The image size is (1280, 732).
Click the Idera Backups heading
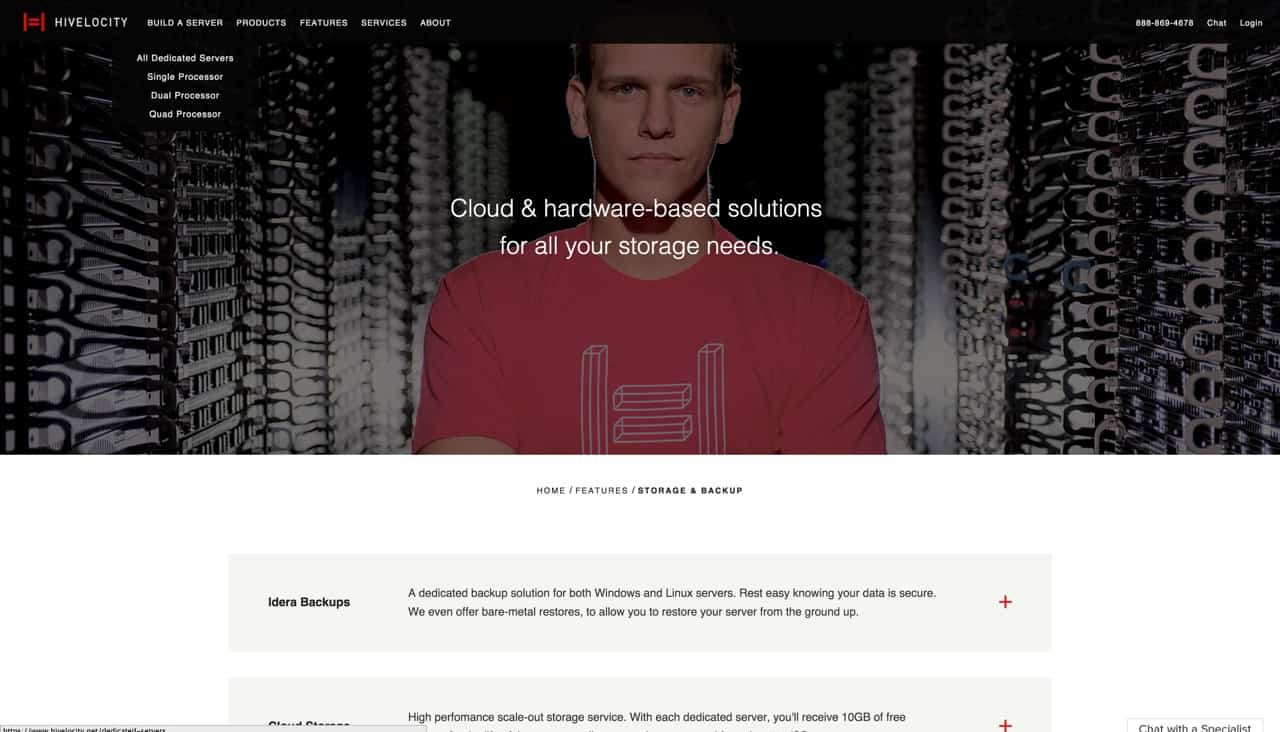coord(309,602)
